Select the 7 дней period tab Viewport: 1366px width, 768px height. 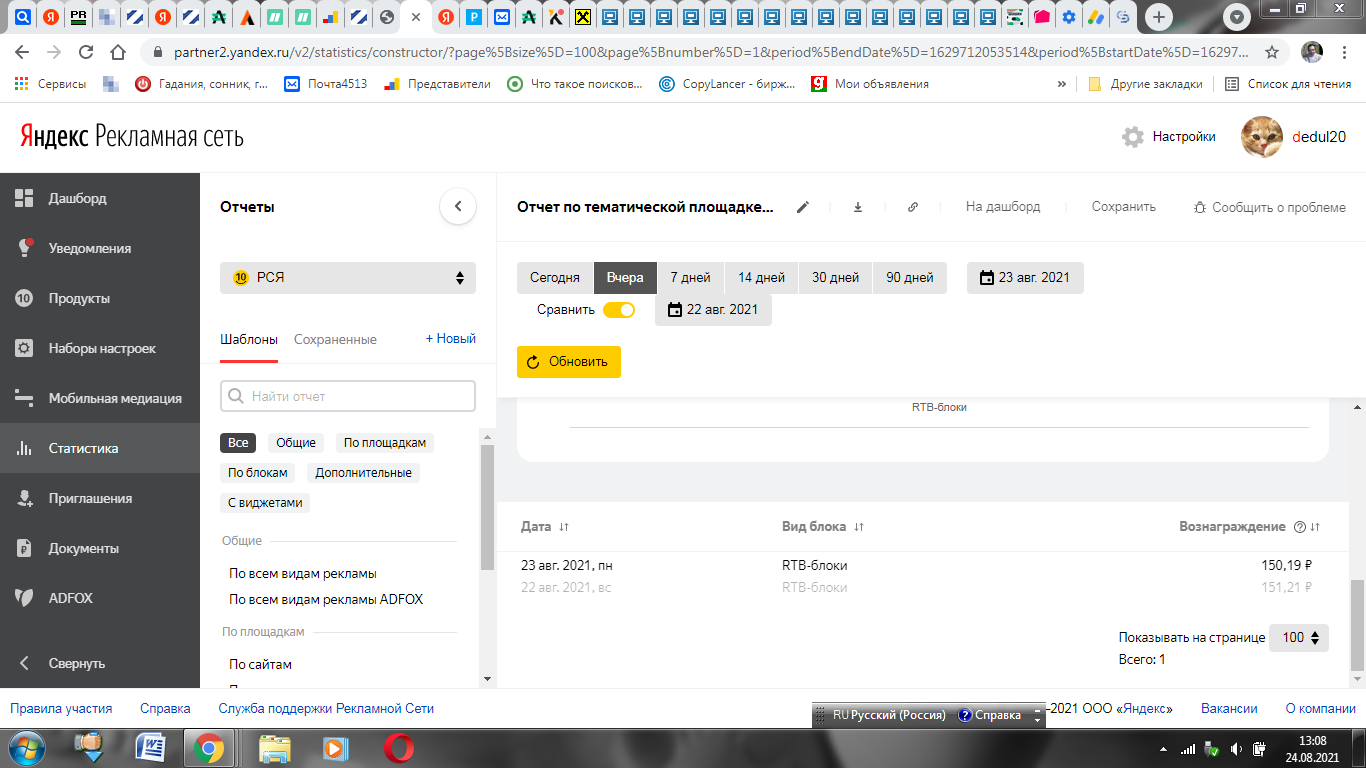pyautogui.click(x=690, y=278)
